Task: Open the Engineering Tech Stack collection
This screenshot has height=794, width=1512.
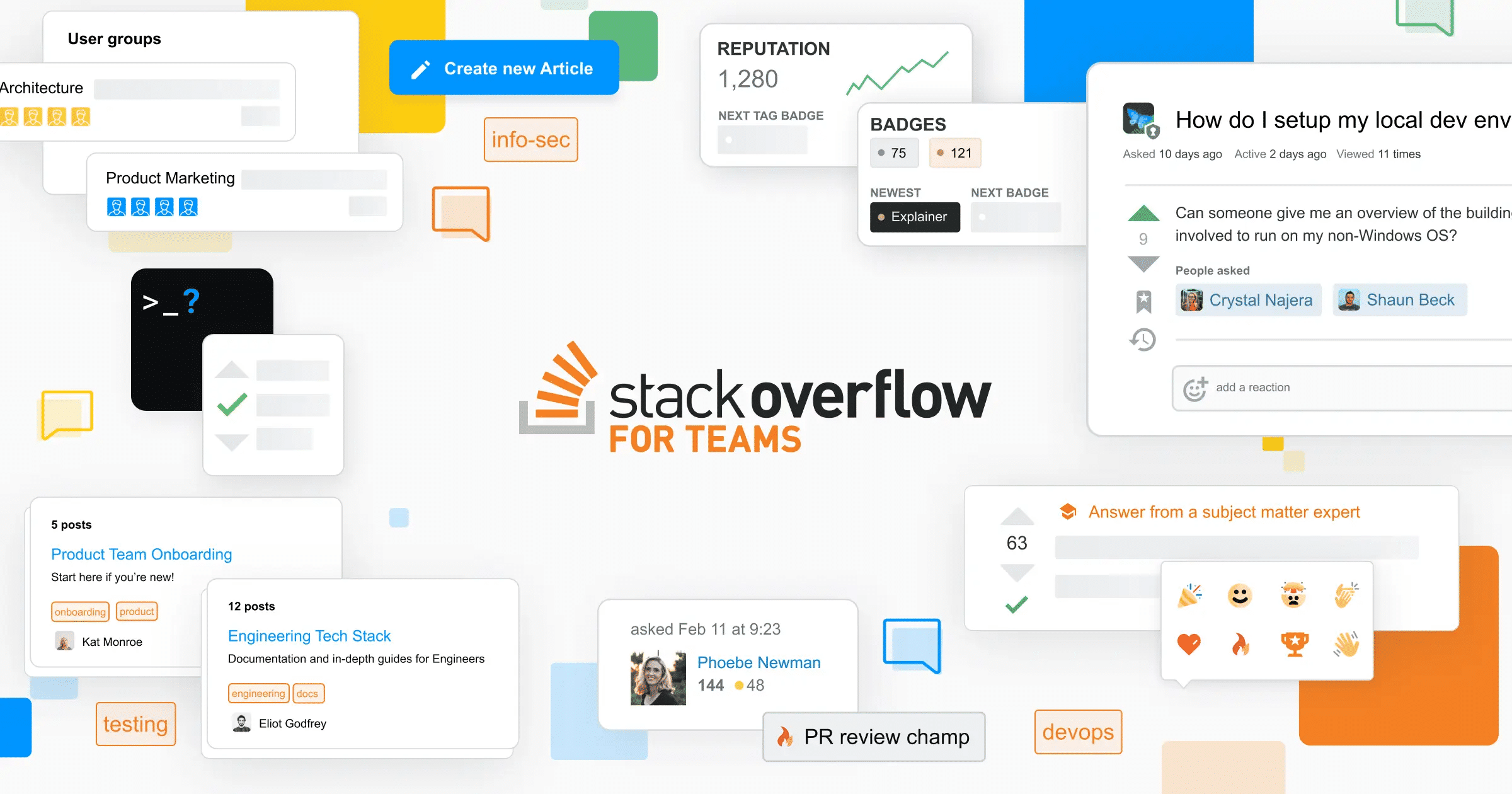Action: click(x=309, y=636)
